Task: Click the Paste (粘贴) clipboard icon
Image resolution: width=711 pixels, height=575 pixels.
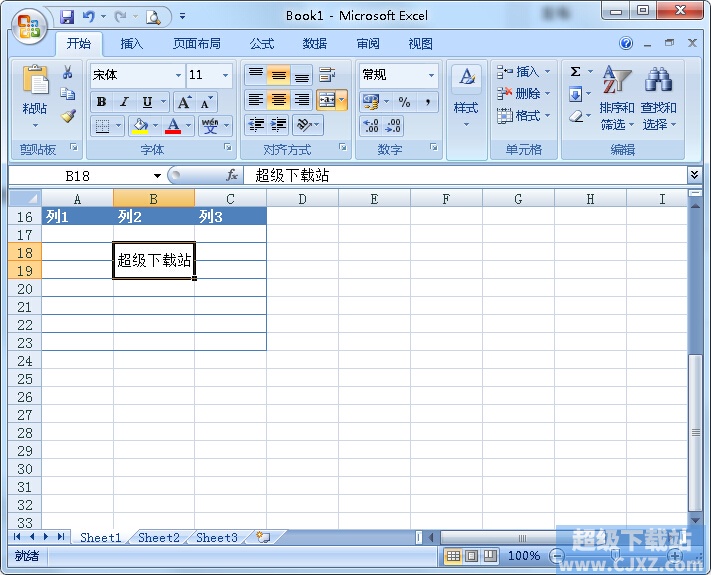Action: 35,80
